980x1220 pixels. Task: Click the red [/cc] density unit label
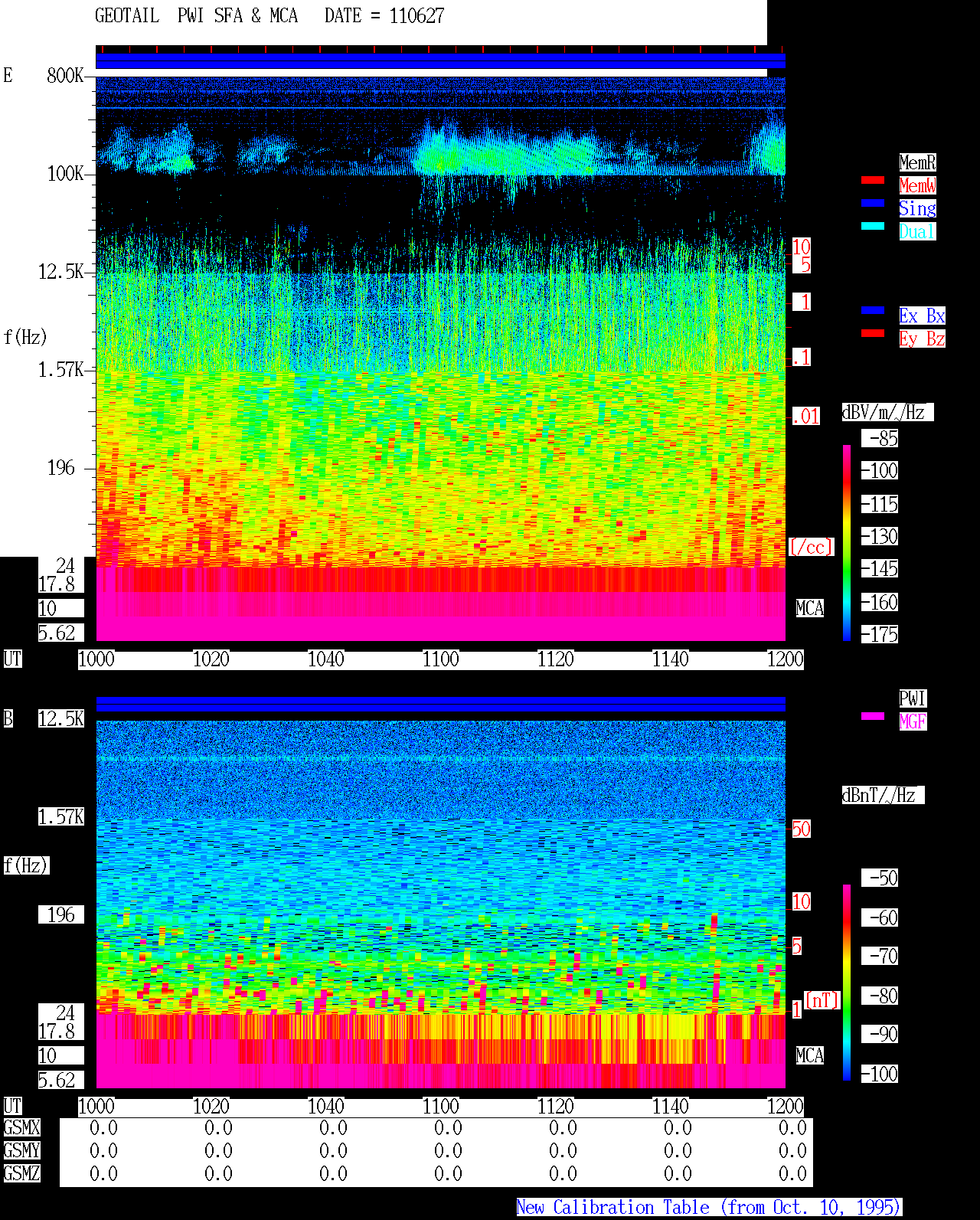coord(811,548)
